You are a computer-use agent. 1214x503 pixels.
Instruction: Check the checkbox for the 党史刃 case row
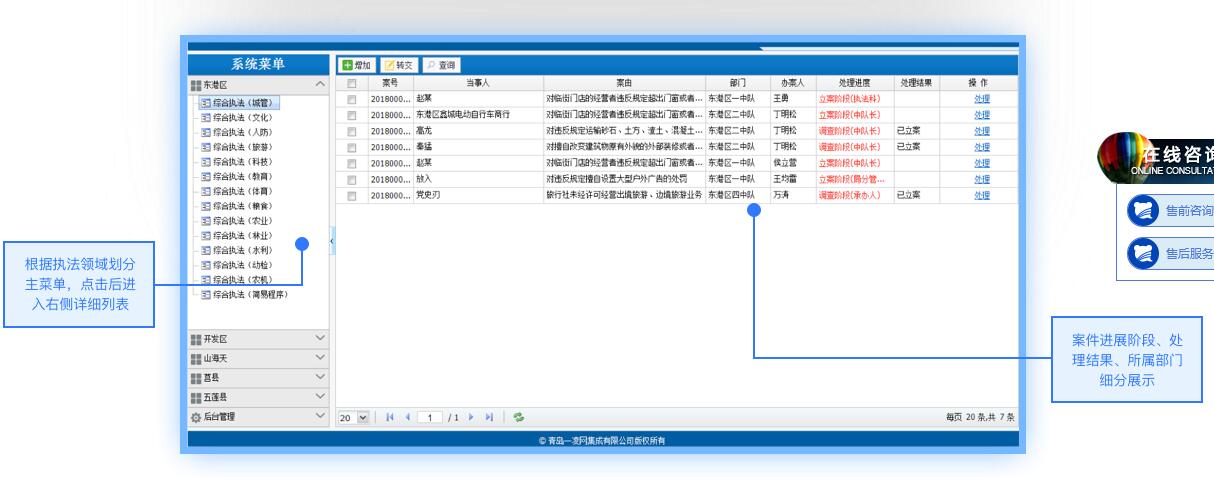tap(351, 196)
